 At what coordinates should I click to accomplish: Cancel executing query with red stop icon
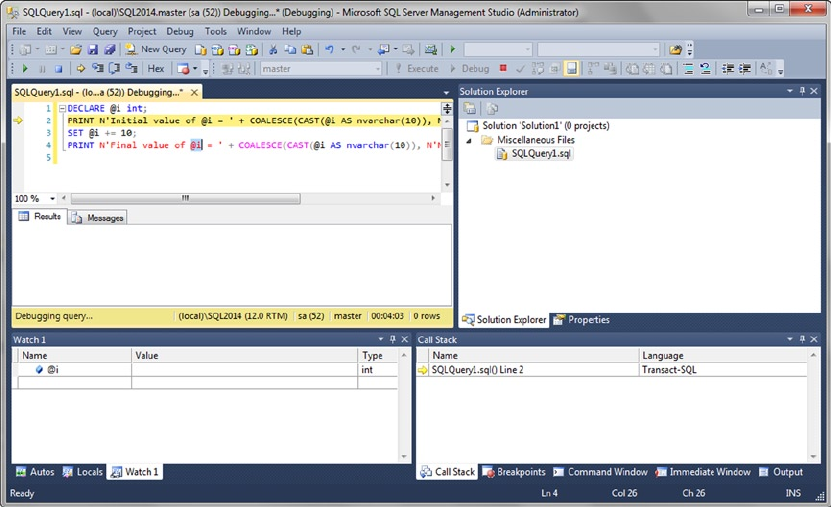(503, 69)
